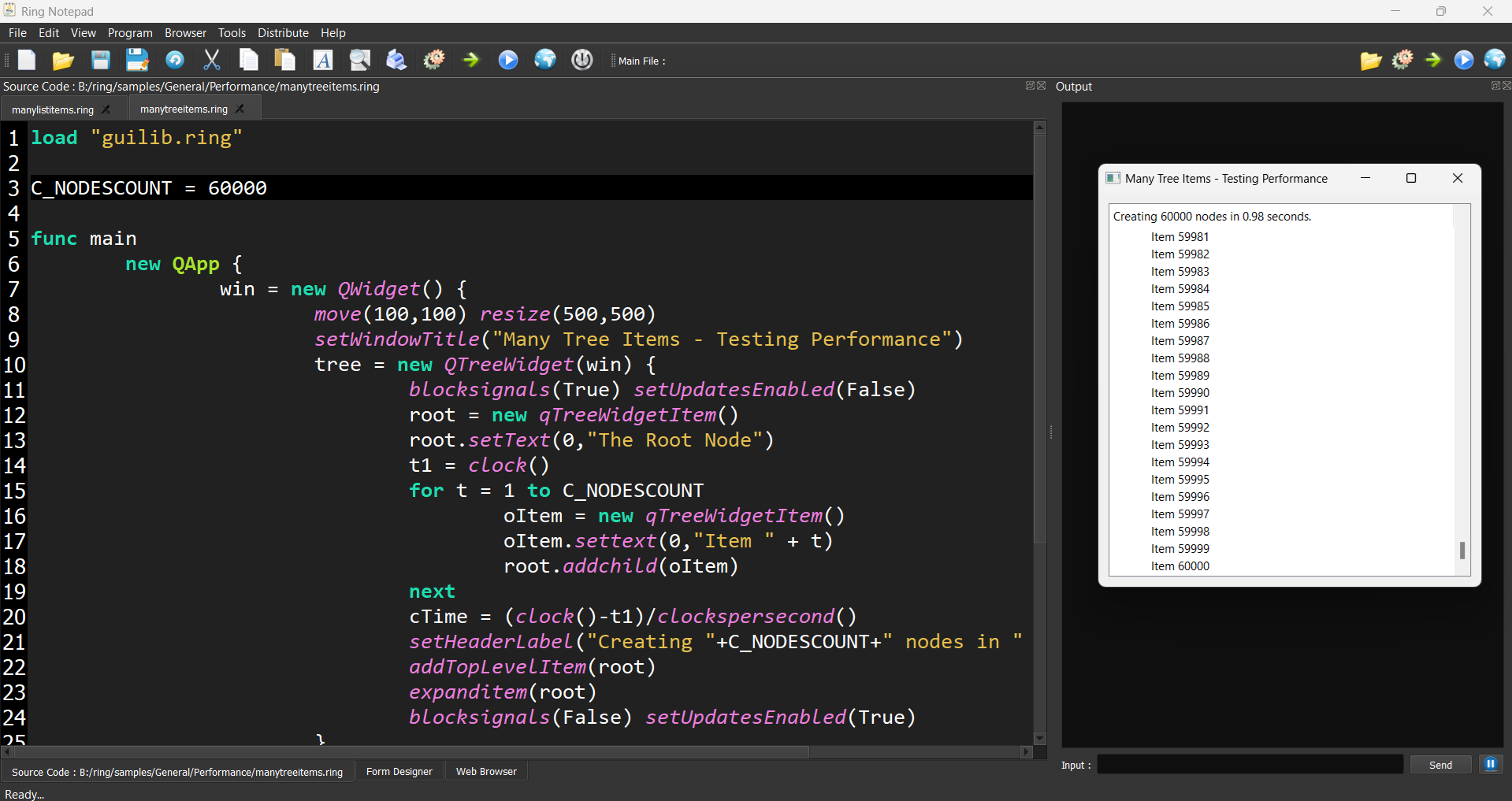
Task: Float the Source Code dock panel
Action: click(1029, 86)
